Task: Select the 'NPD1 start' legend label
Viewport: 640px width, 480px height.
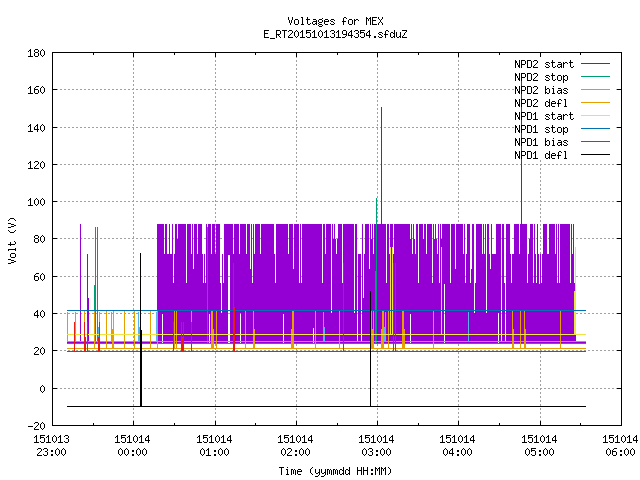Action: point(544,116)
